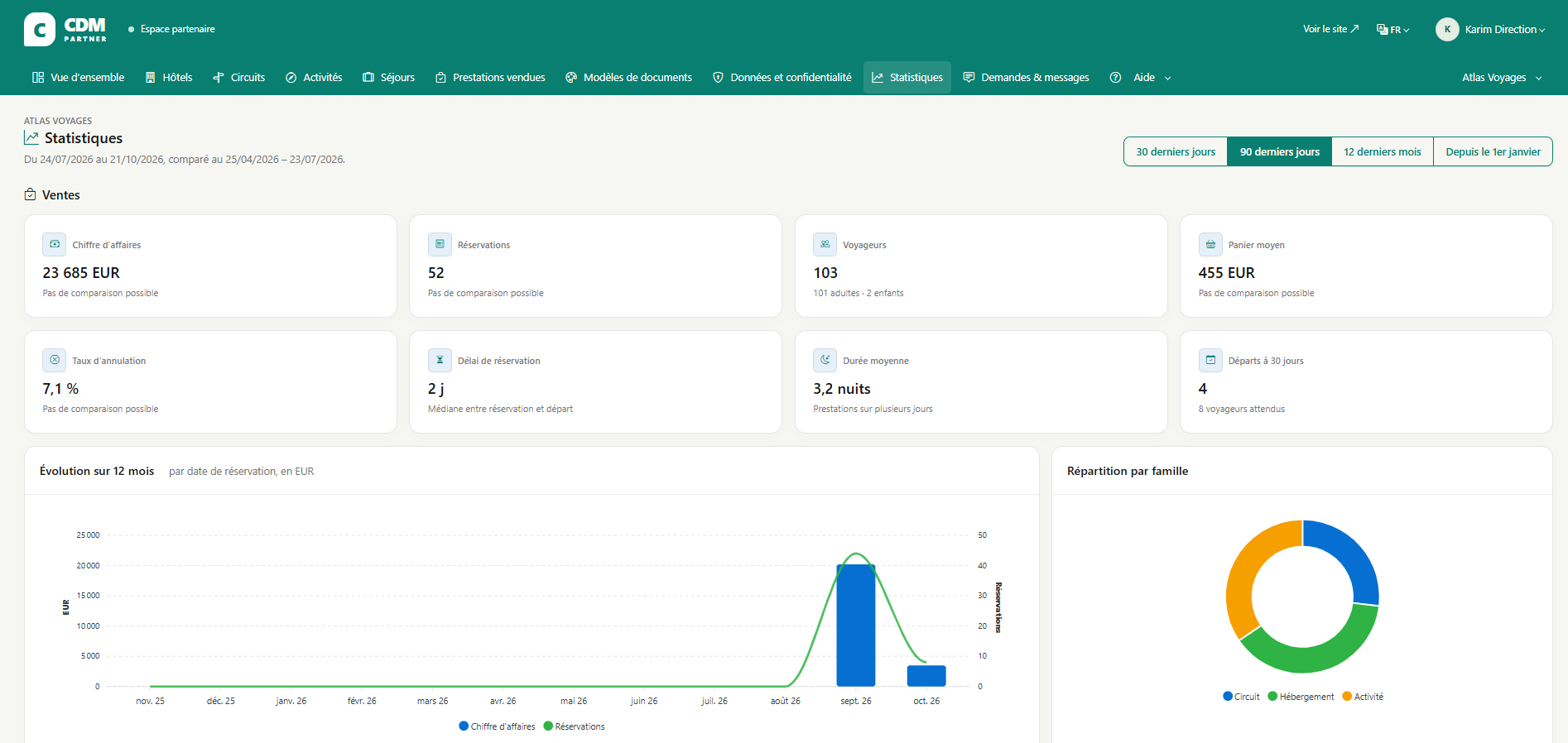Screen dimensions: 1568x743
Task: Open the Hôtels menu item
Action: [x=169, y=78]
